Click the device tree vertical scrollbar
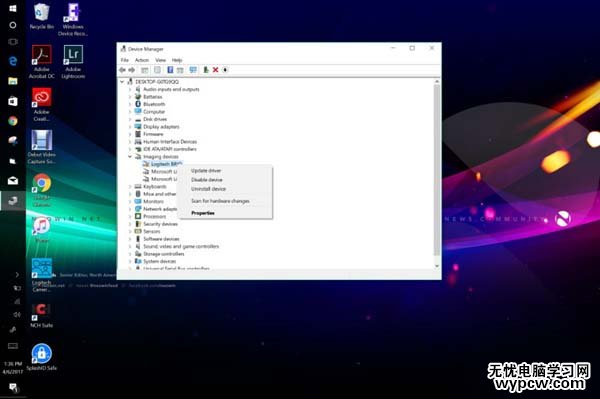 (437, 170)
